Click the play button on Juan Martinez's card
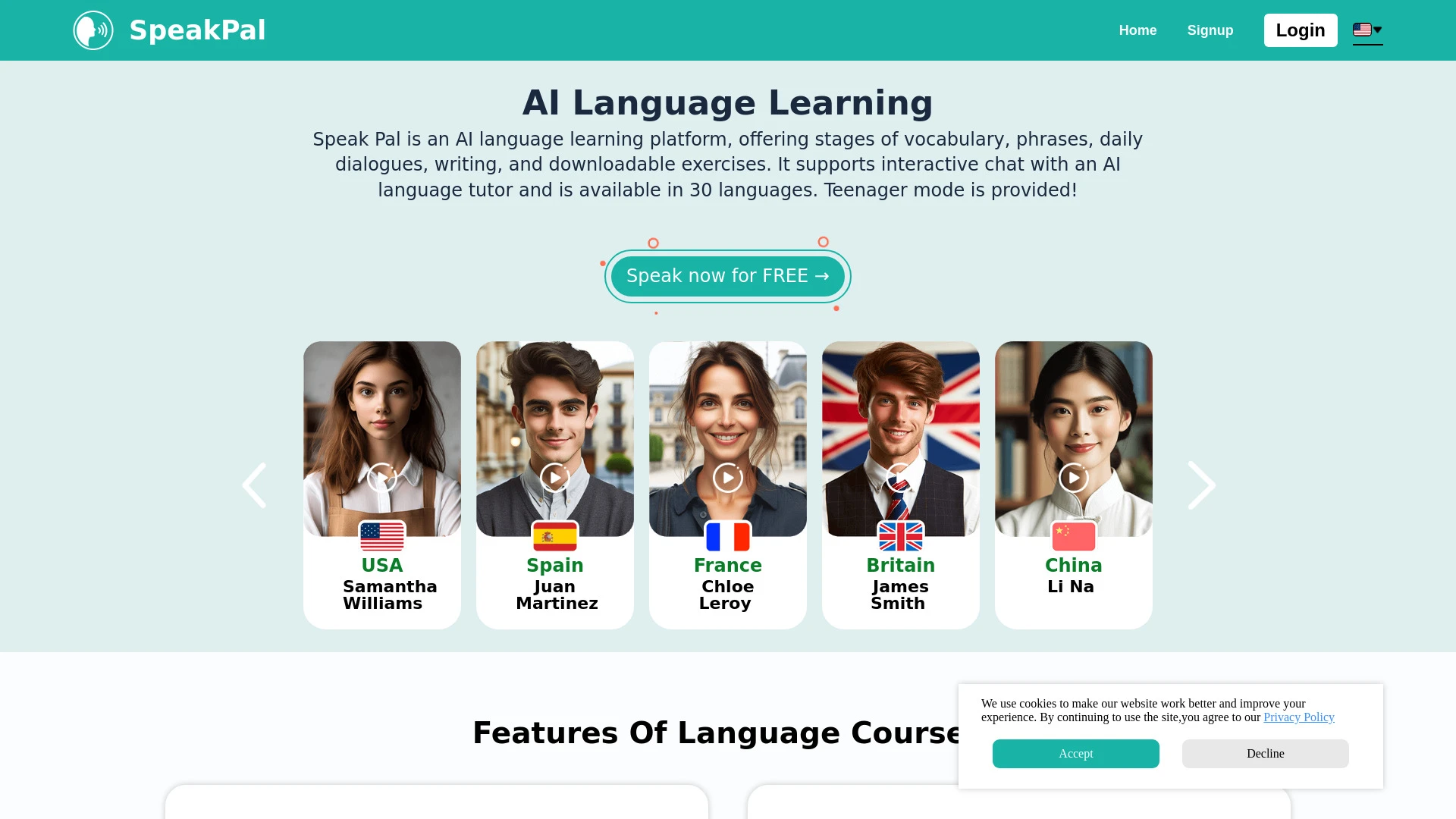 tap(555, 478)
